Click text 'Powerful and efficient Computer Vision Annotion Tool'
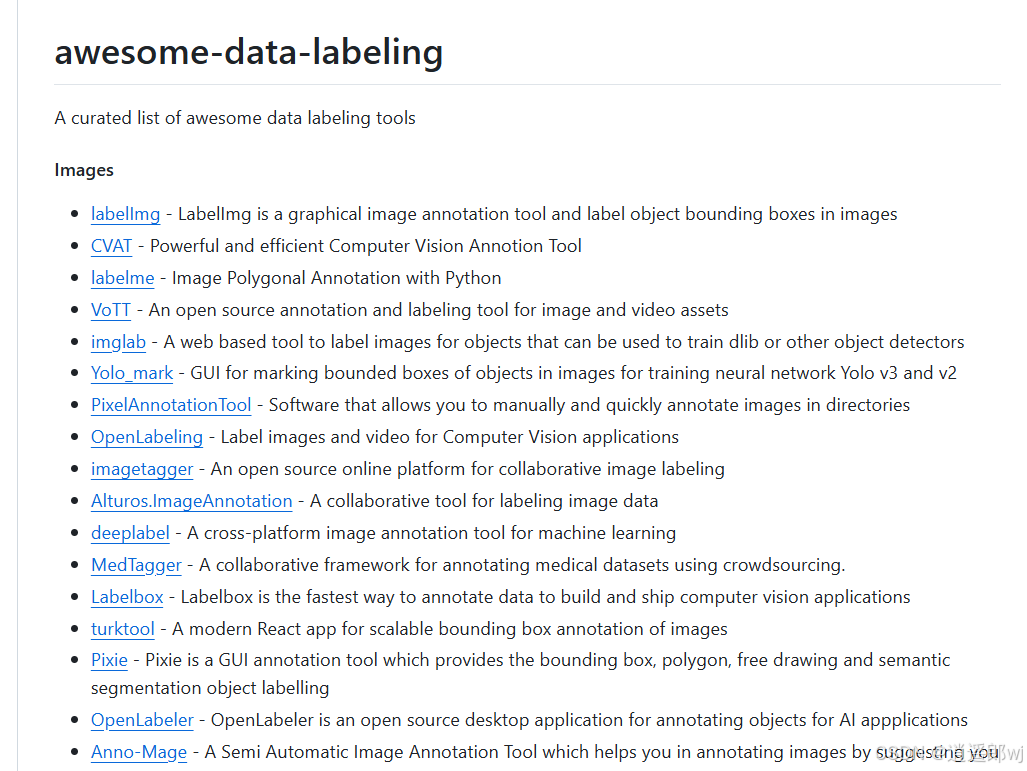Image resolution: width=1027 pixels, height=771 pixels. tap(365, 246)
